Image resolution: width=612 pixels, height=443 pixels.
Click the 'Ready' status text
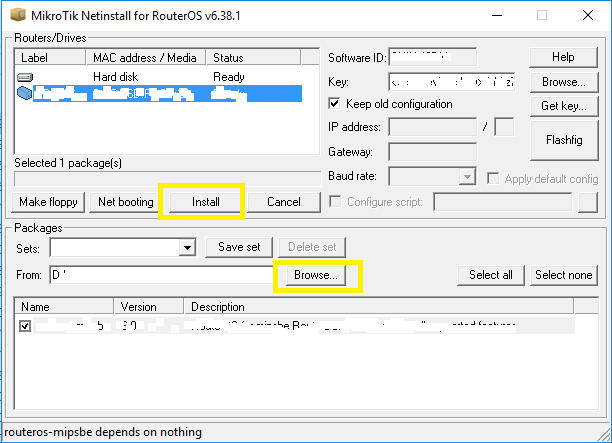[x=229, y=77]
